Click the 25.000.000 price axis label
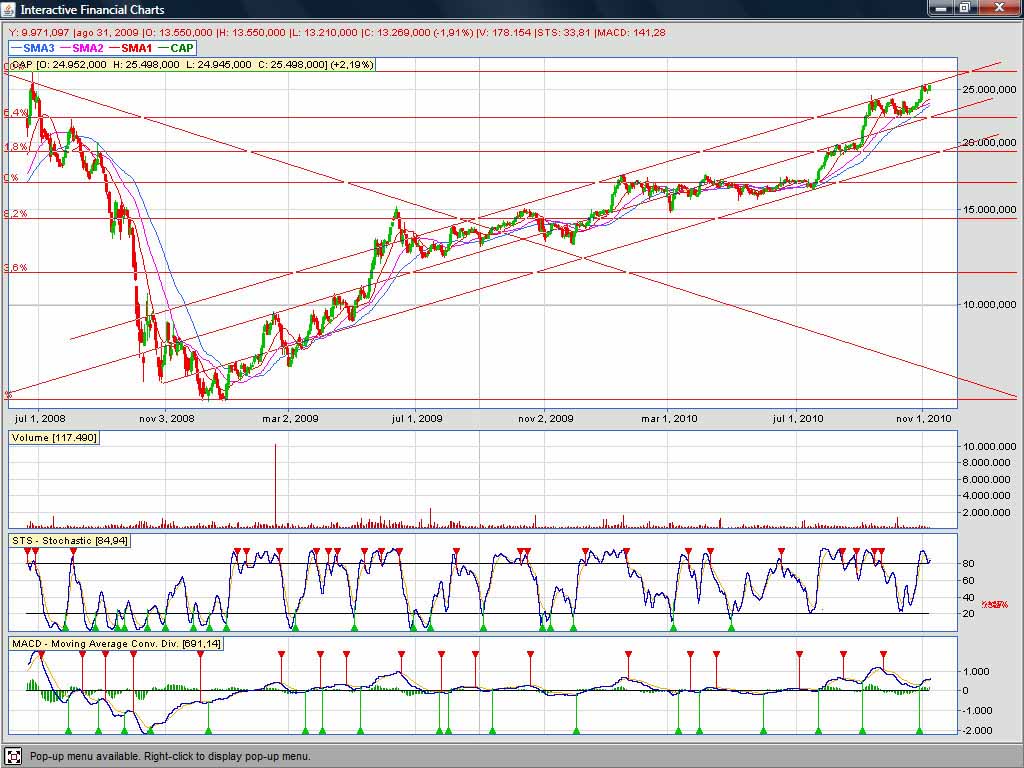 pos(989,89)
